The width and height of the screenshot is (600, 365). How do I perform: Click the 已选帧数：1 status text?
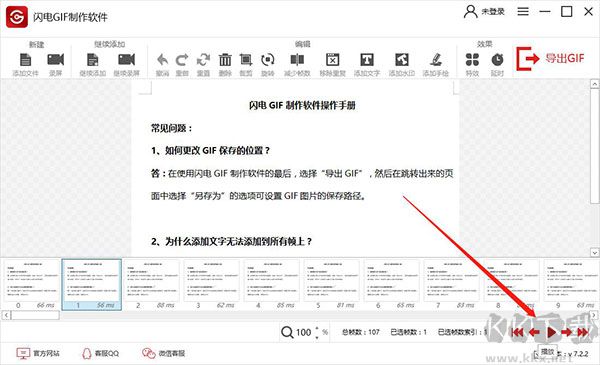[x=408, y=332]
